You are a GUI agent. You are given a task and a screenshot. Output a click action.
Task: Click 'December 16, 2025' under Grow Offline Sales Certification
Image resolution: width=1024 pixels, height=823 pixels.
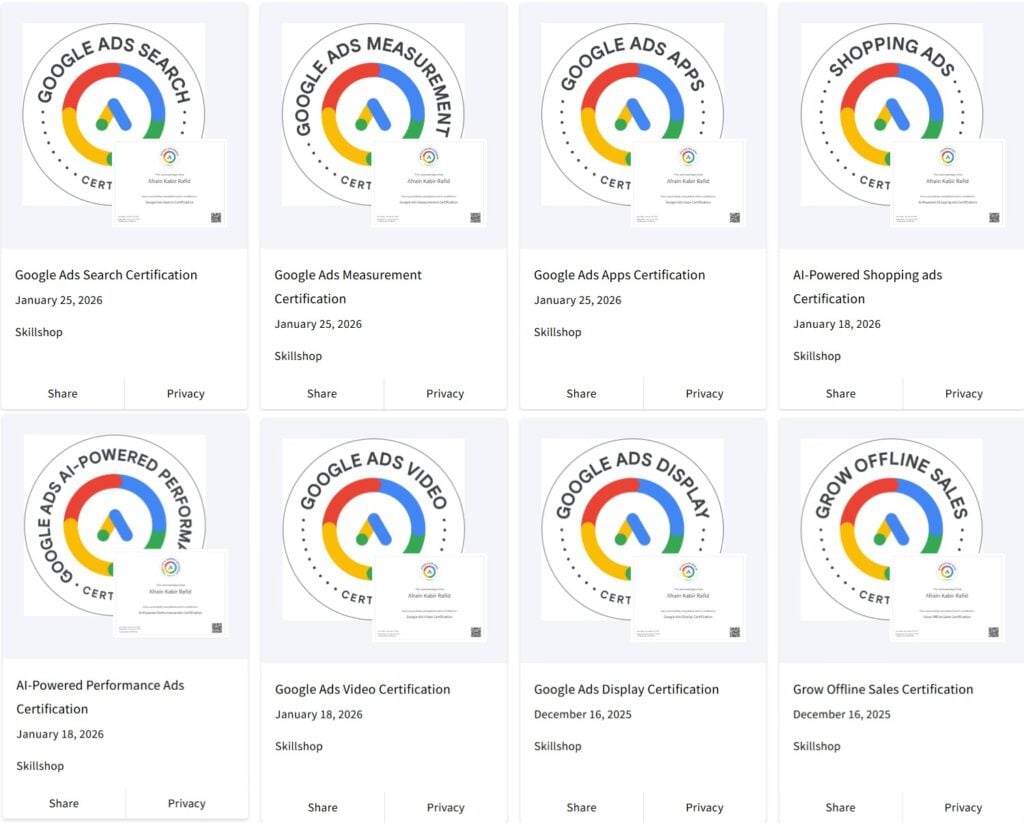tap(842, 715)
